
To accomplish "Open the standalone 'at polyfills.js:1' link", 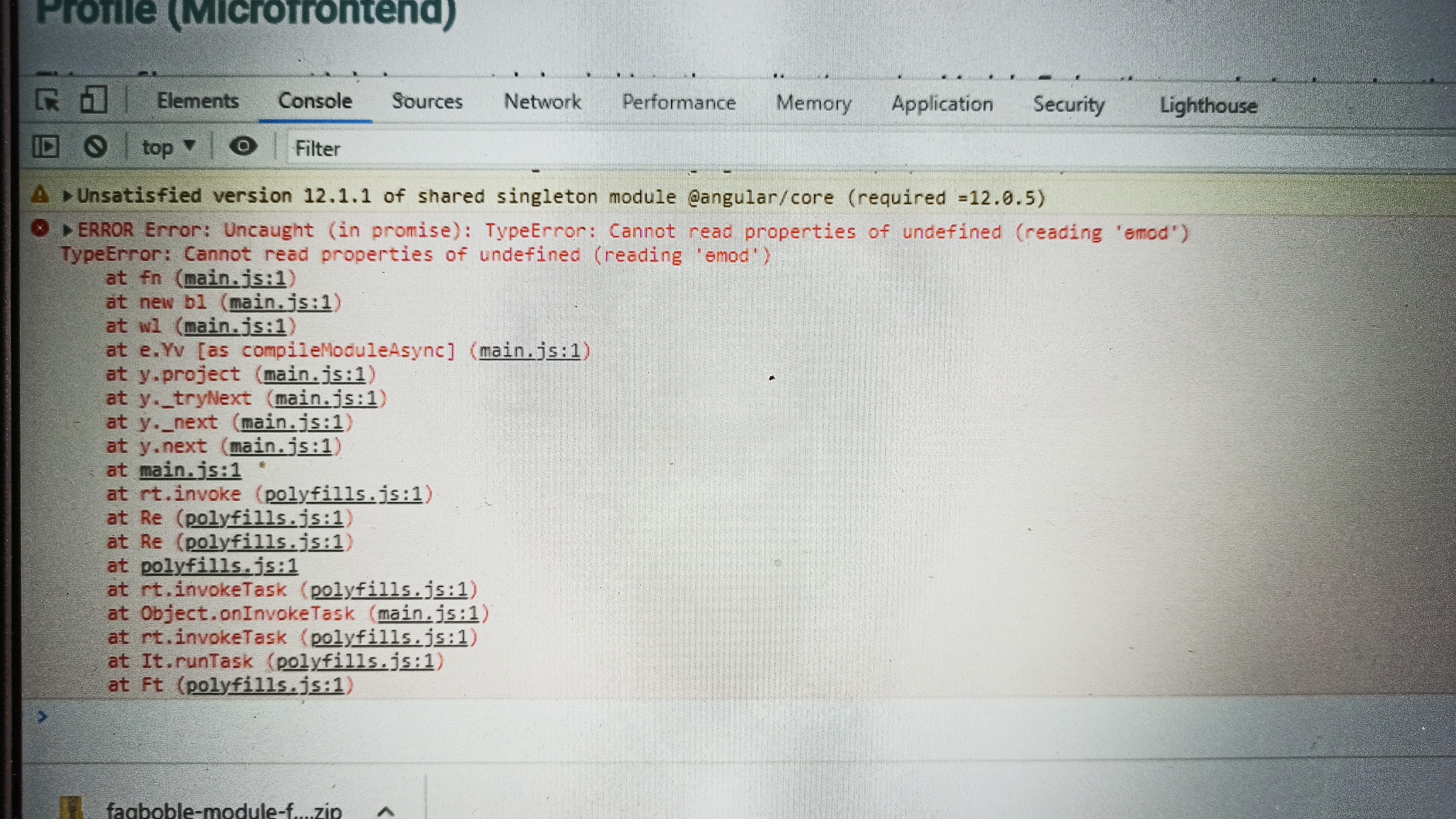I will 219,566.
